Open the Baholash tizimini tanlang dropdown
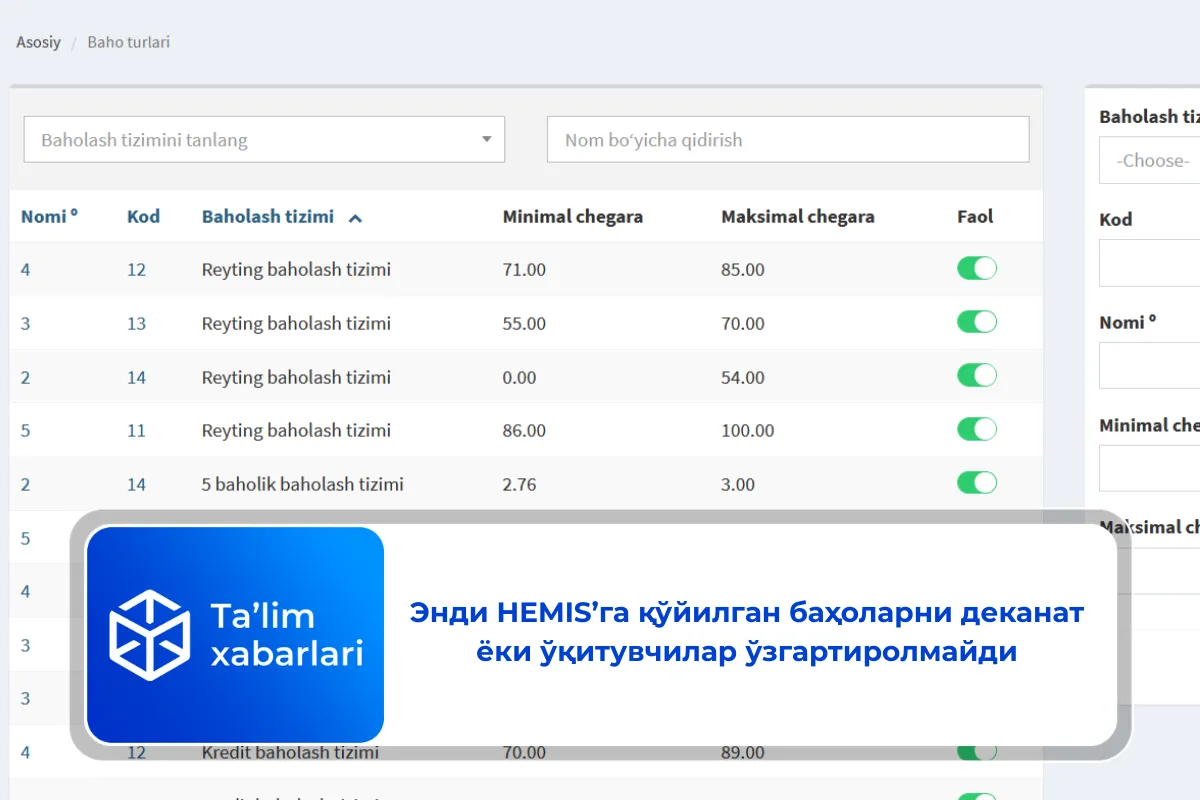Image resolution: width=1200 pixels, height=800 pixels. point(264,139)
